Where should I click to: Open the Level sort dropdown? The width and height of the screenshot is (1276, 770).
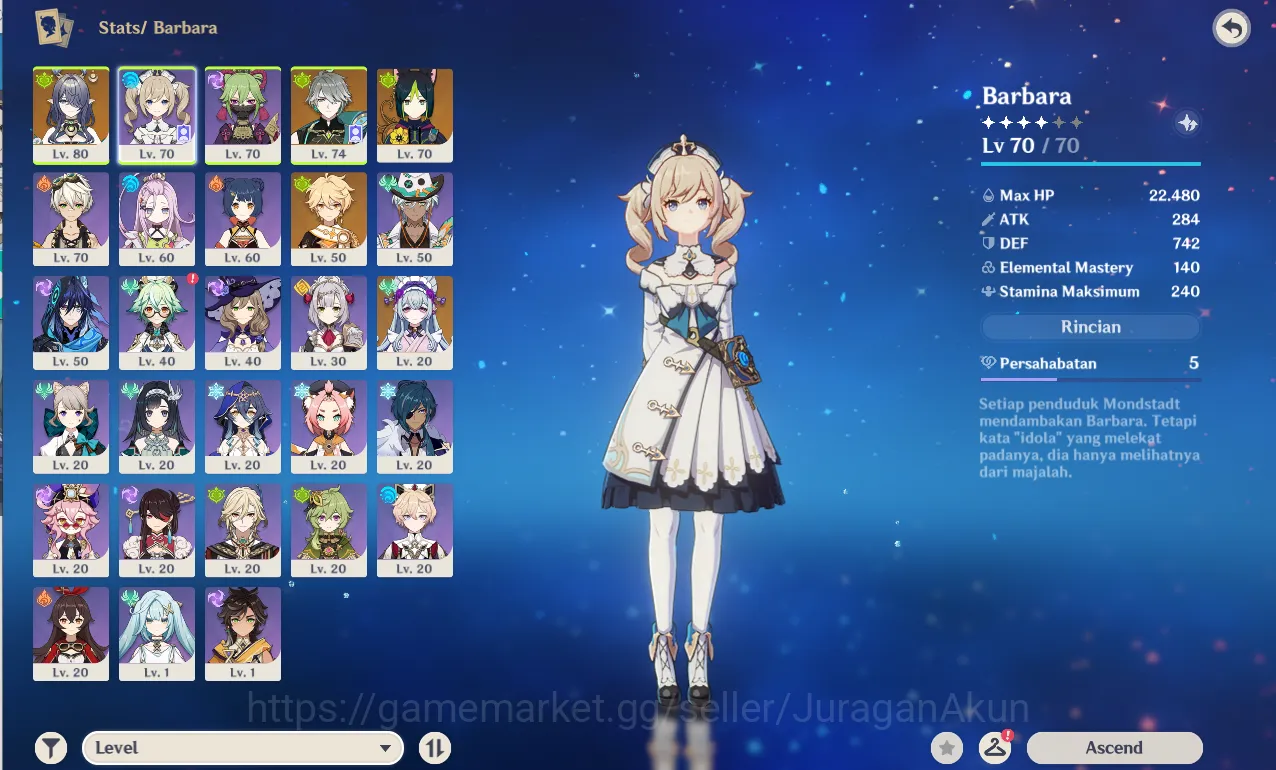[243, 747]
